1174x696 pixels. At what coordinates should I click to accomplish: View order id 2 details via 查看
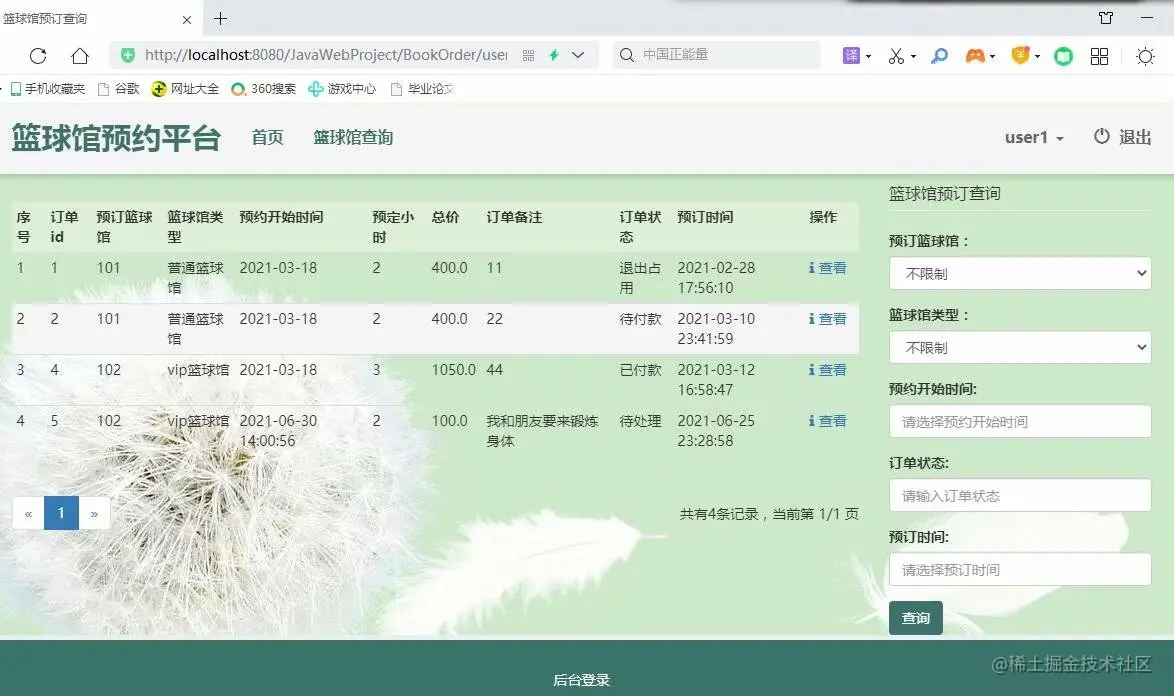pyautogui.click(x=827, y=319)
